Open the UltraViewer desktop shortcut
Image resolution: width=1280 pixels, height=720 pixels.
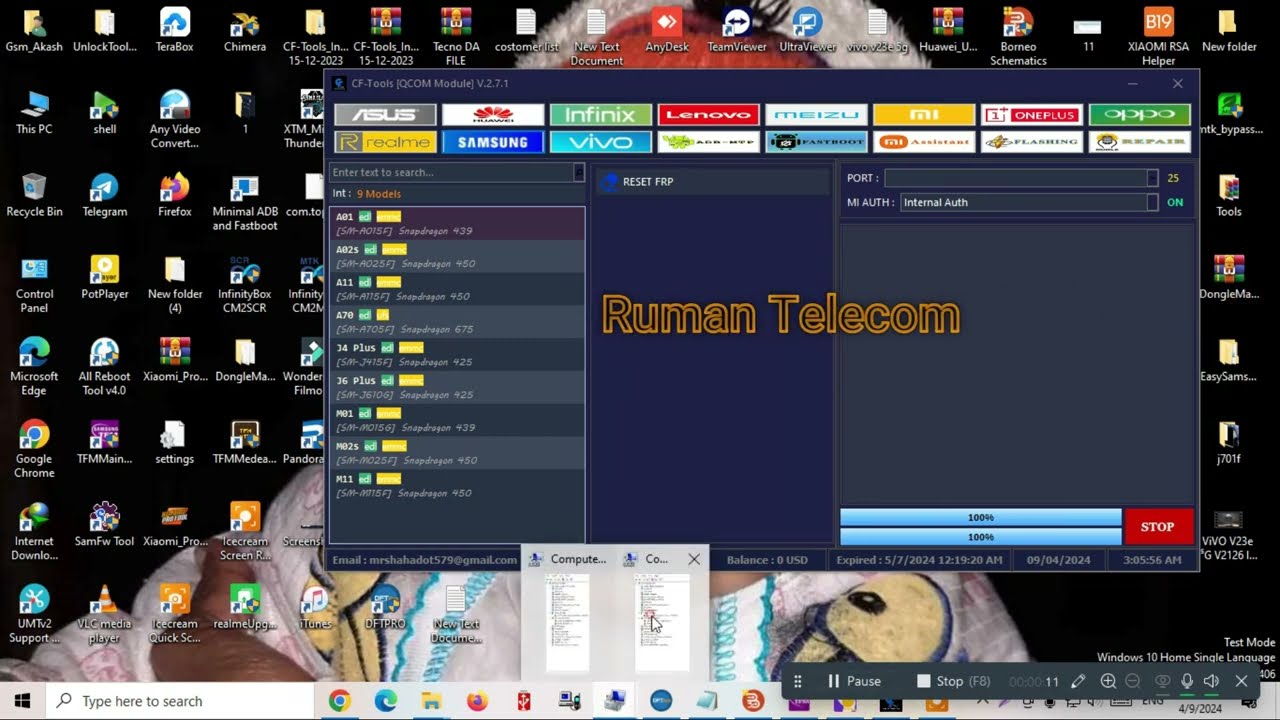tap(807, 29)
